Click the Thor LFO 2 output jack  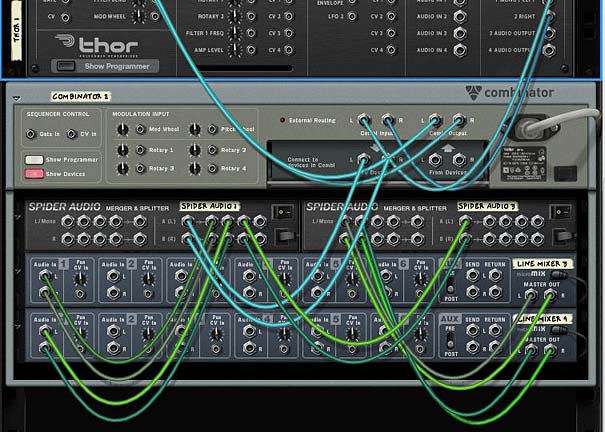[352, 17]
